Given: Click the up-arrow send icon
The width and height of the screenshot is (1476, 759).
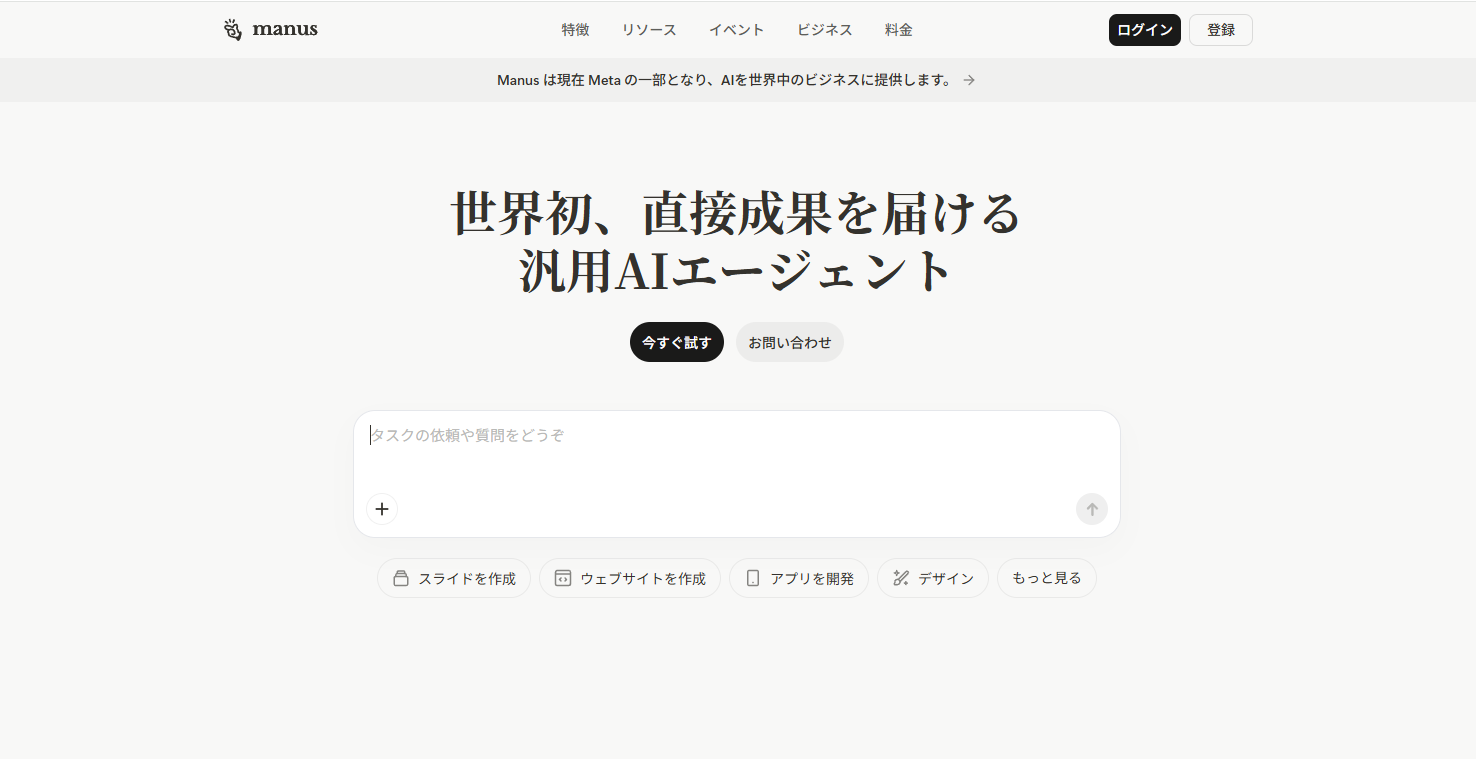Looking at the screenshot, I should [x=1091, y=509].
